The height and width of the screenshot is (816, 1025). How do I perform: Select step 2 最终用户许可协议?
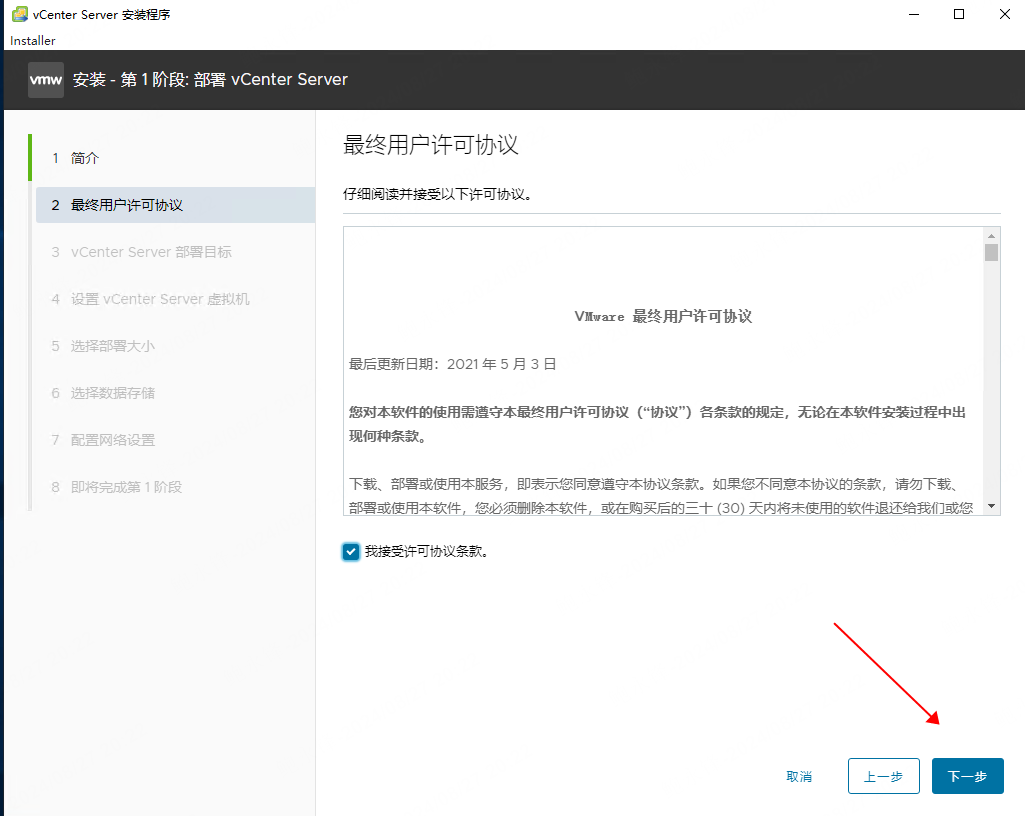[175, 205]
